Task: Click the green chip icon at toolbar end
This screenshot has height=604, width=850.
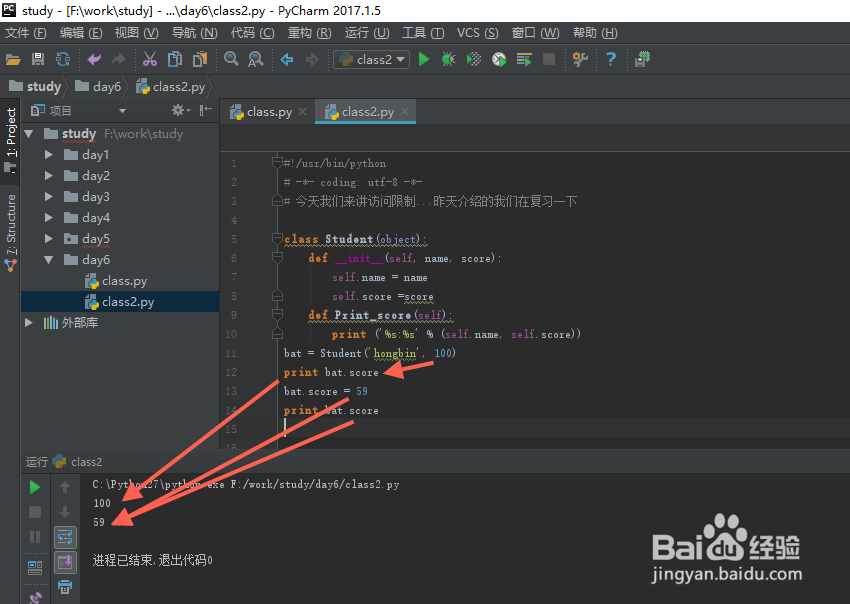Action: click(x=643, y=59)
